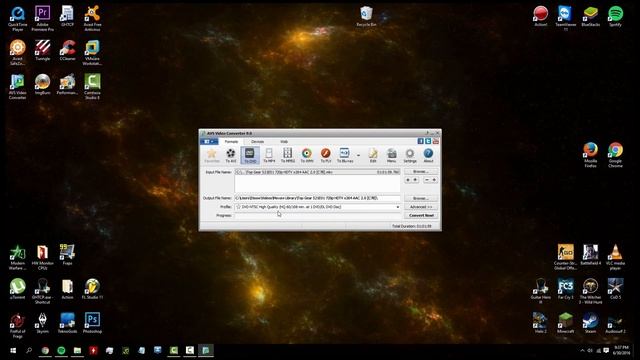Click the add/remove file button

(430, 180)
